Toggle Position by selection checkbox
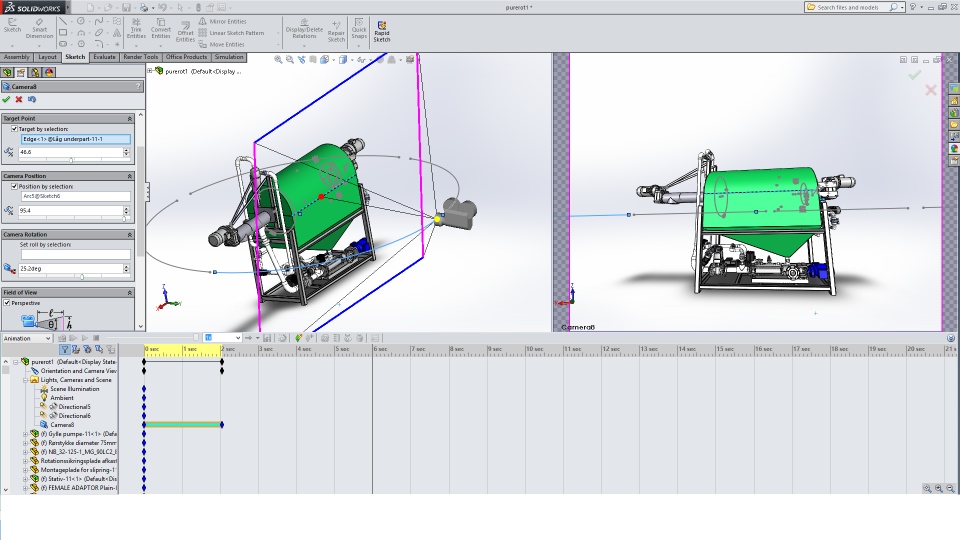This screenshot has height=540, width=960. (14, 187)
